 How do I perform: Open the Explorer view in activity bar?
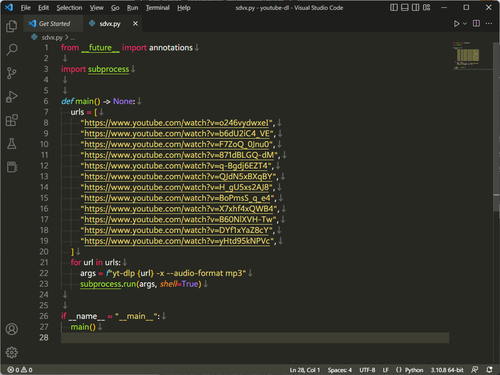click(12, 26)
